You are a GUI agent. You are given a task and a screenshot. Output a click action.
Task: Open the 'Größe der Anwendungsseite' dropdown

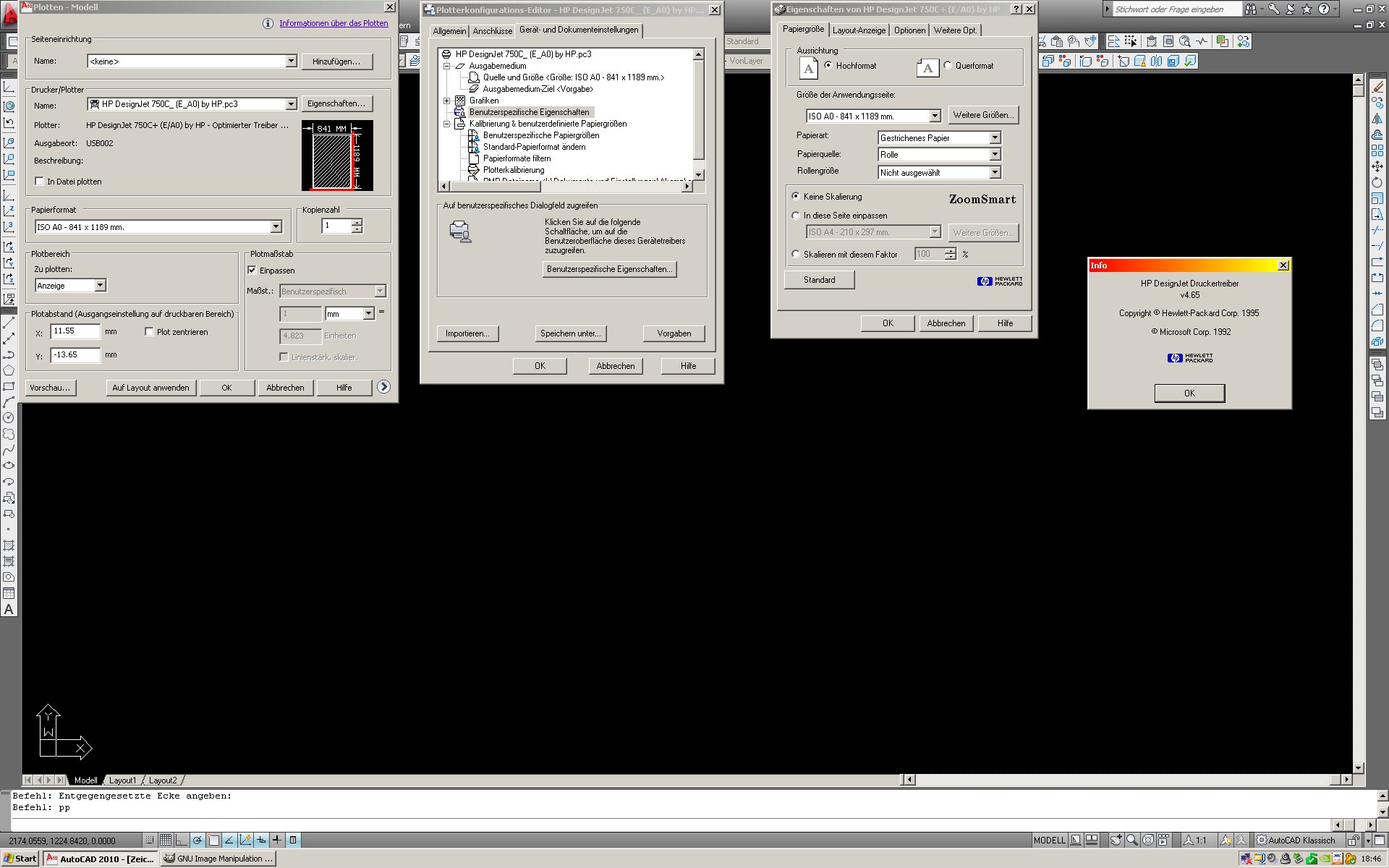935,116
